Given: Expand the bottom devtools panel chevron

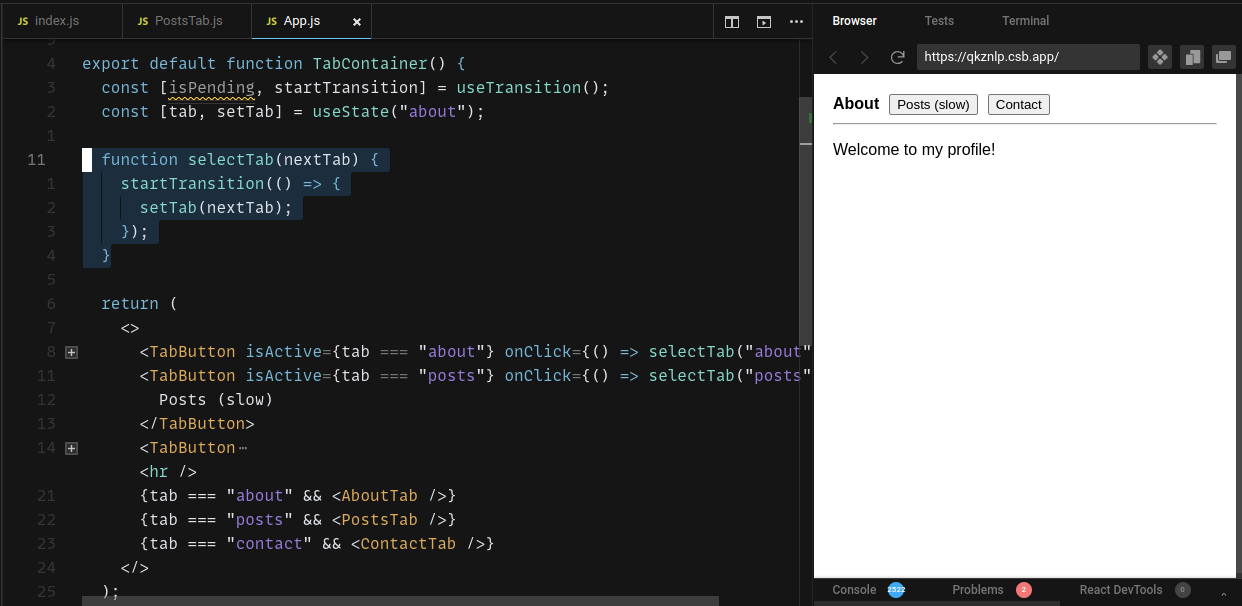Looking at the screenshot, I should 1224,593.
